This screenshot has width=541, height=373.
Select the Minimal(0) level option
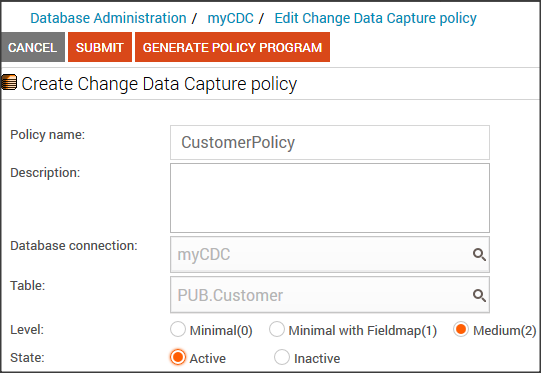(178, 329)
